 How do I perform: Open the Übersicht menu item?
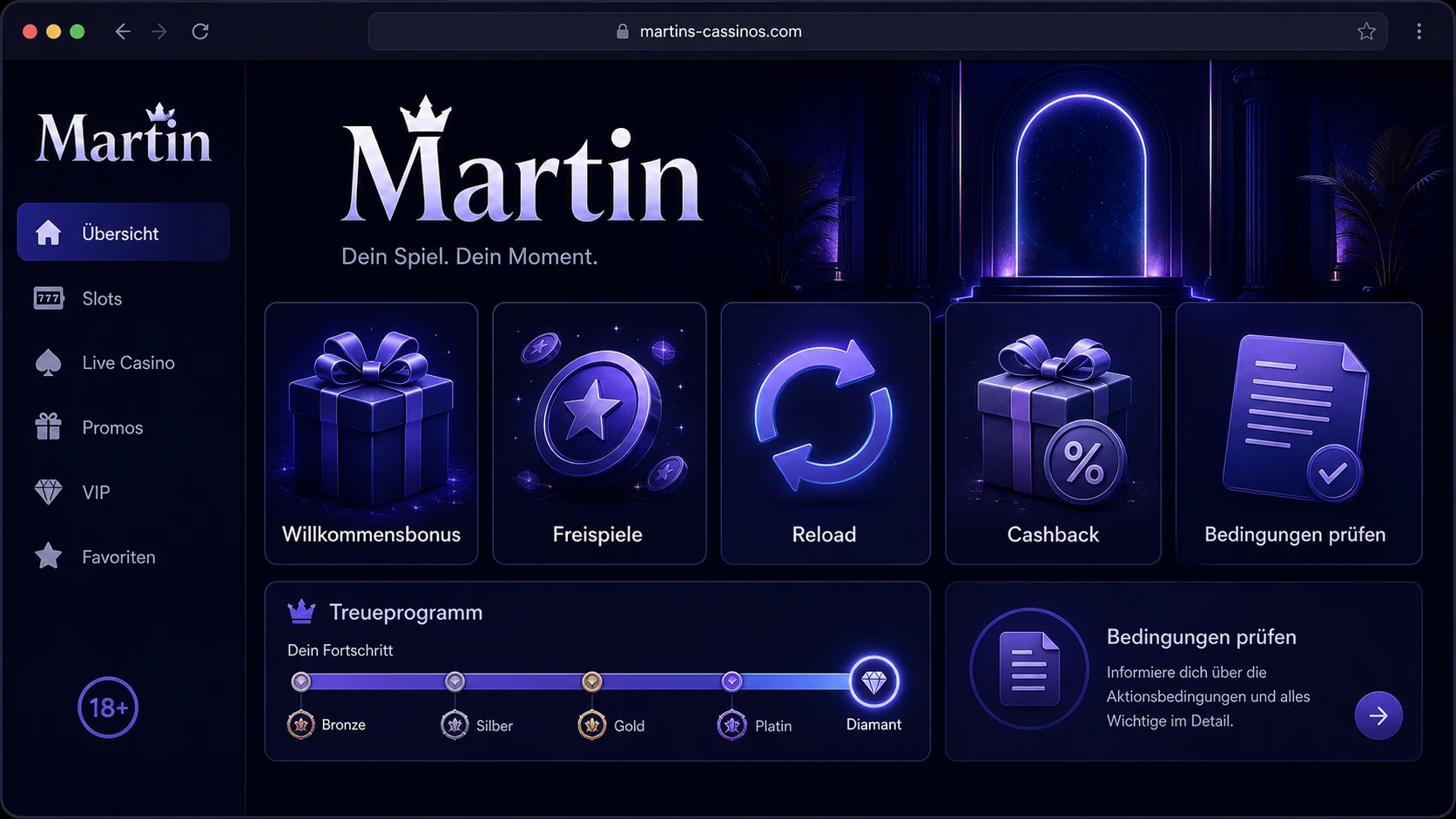click(124, 232)
